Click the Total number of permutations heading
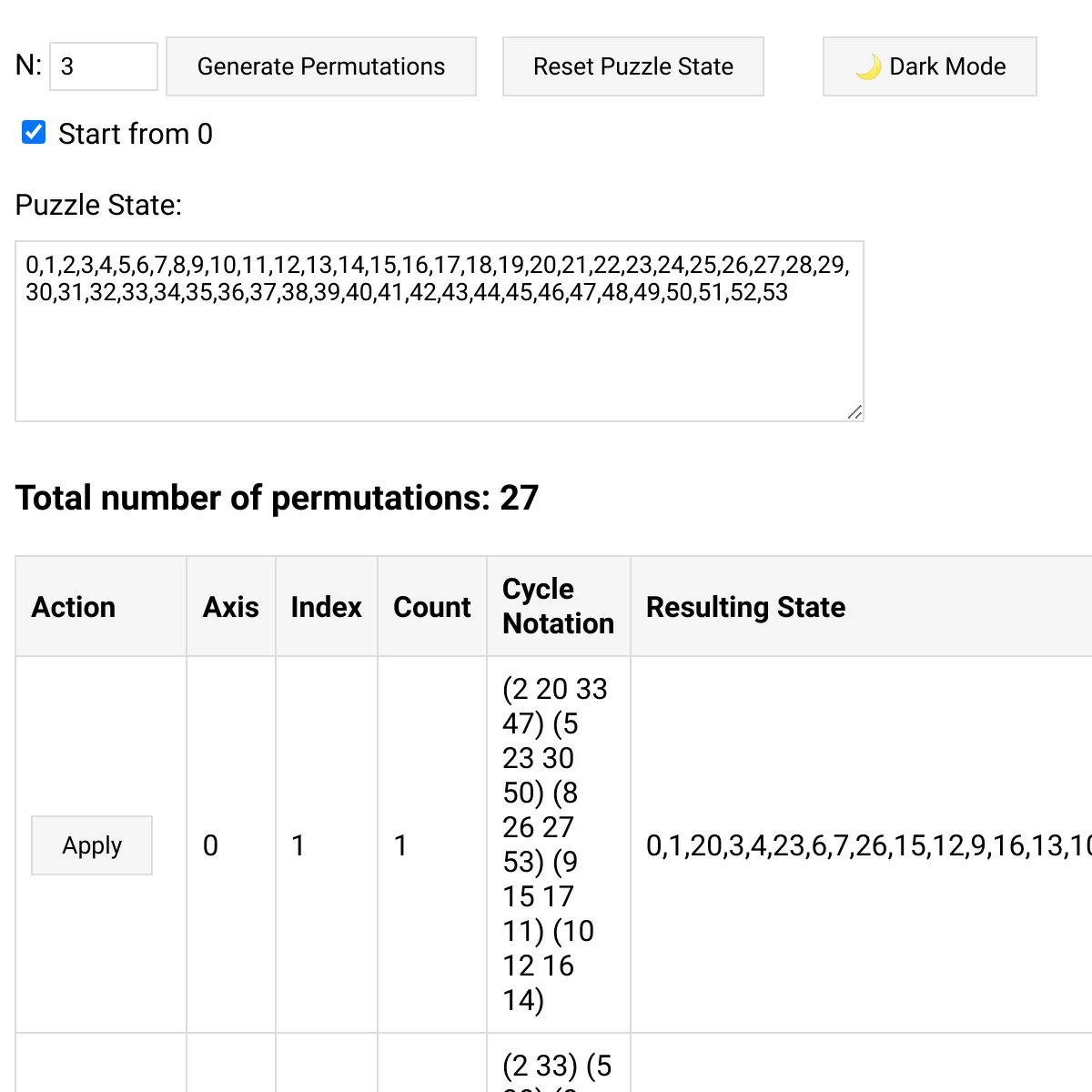Image resolution: width=1092 pixels, height=1092 pixels. point(277,498)
